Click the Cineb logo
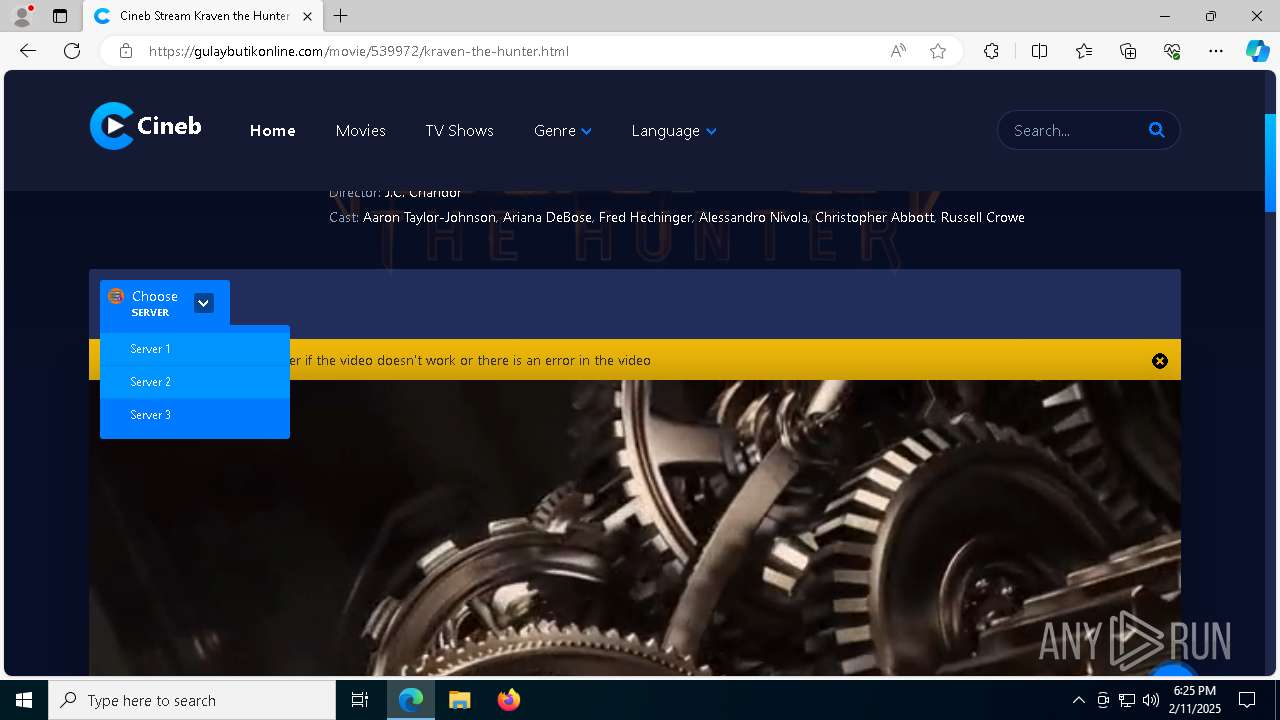The height and width of the screenshot is (720, 1280). tap(146, 126)
